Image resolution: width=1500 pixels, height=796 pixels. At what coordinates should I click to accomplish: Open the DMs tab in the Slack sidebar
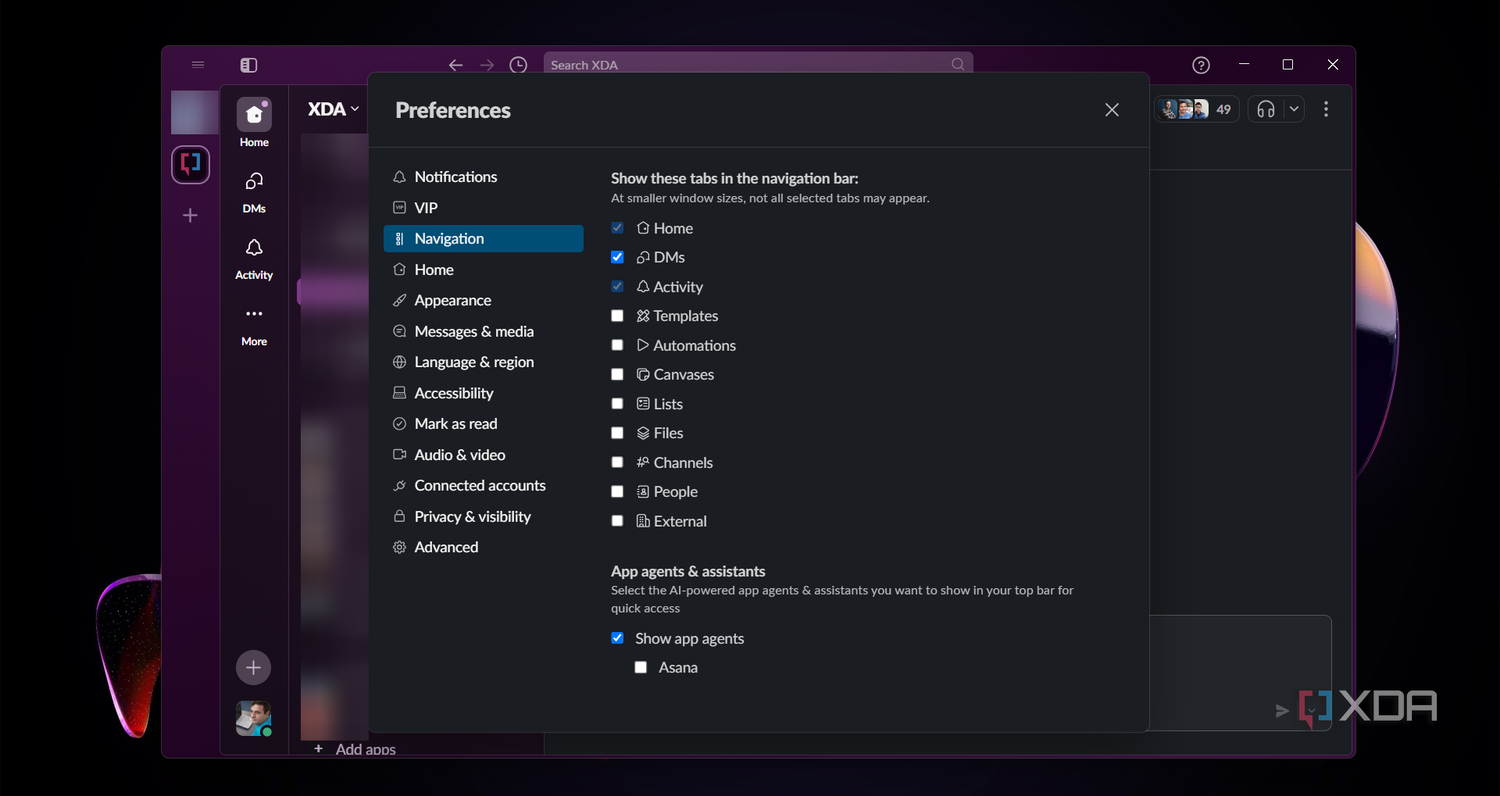[x=254, y=190]
